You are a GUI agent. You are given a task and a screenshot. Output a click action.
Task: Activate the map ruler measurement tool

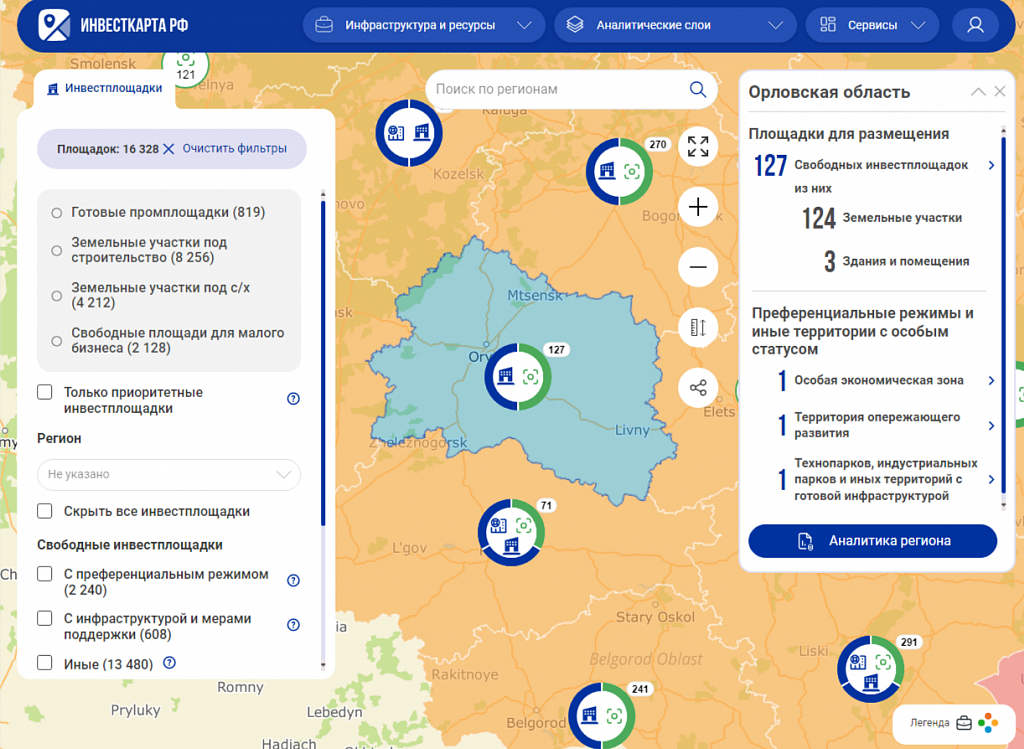[698, 327]
